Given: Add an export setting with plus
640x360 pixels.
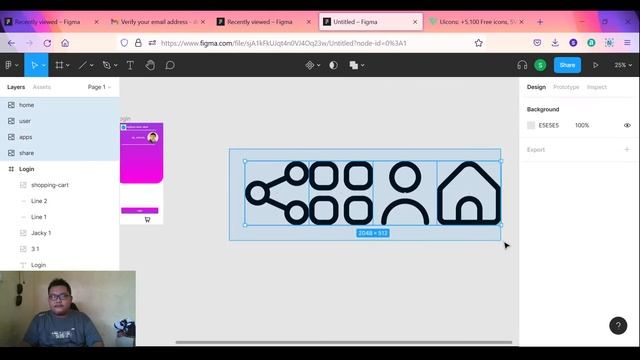Looking at the screenshot, I should (x=627, y=149).
